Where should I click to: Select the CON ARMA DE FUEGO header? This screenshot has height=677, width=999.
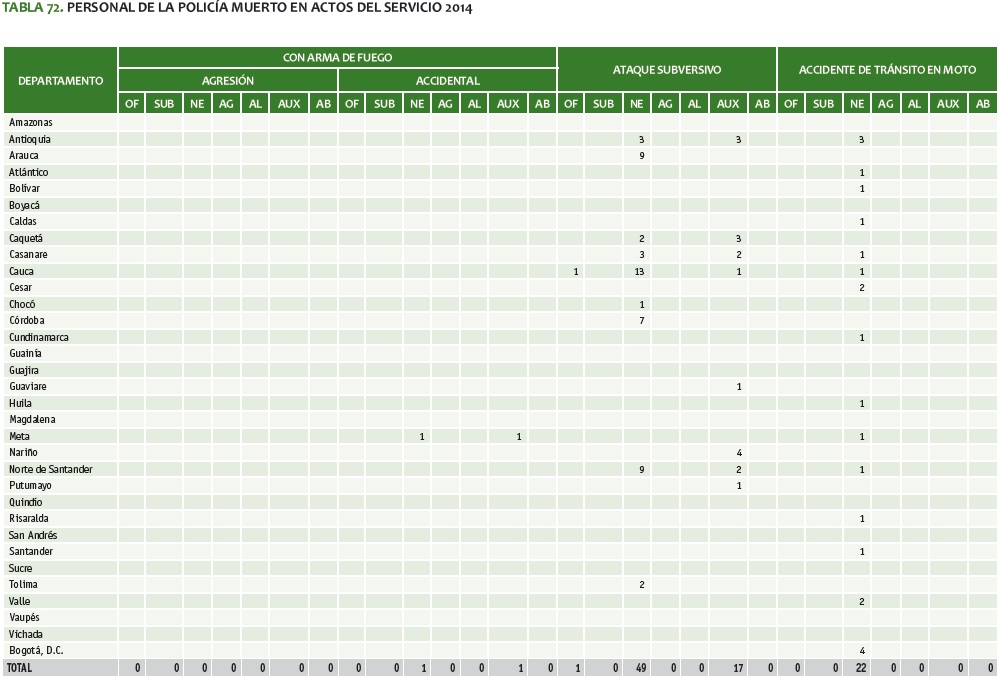coord(337,58)
